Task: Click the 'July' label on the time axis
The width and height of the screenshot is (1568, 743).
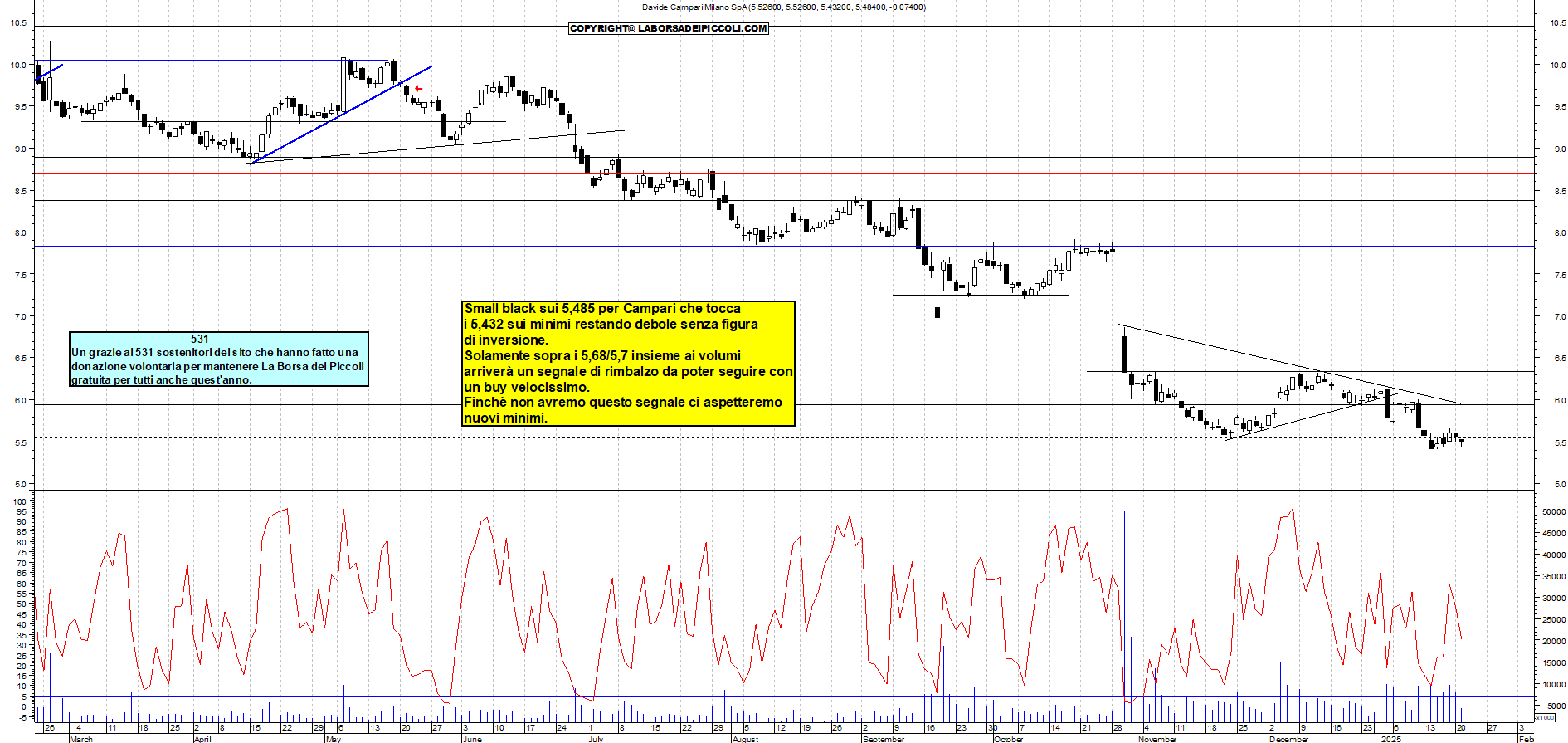Action: pos(596,739)
